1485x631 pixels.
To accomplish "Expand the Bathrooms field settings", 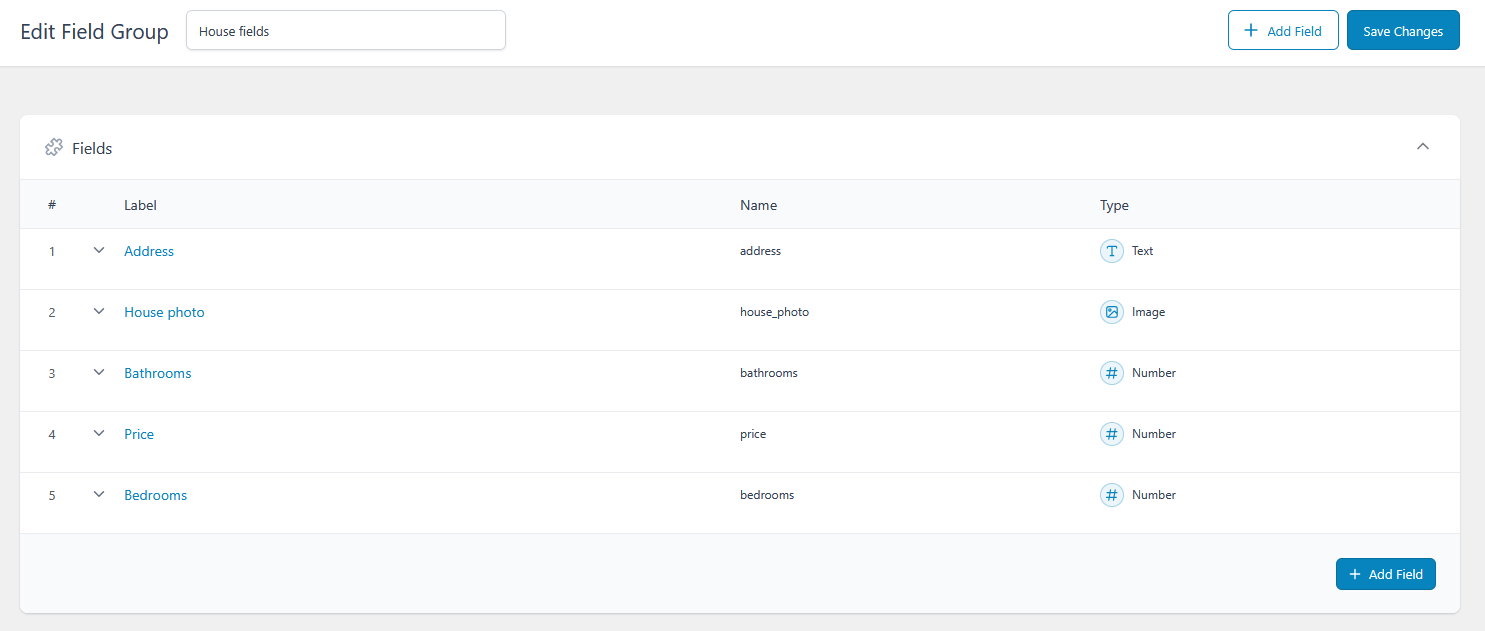I will [x=99, y=373].
